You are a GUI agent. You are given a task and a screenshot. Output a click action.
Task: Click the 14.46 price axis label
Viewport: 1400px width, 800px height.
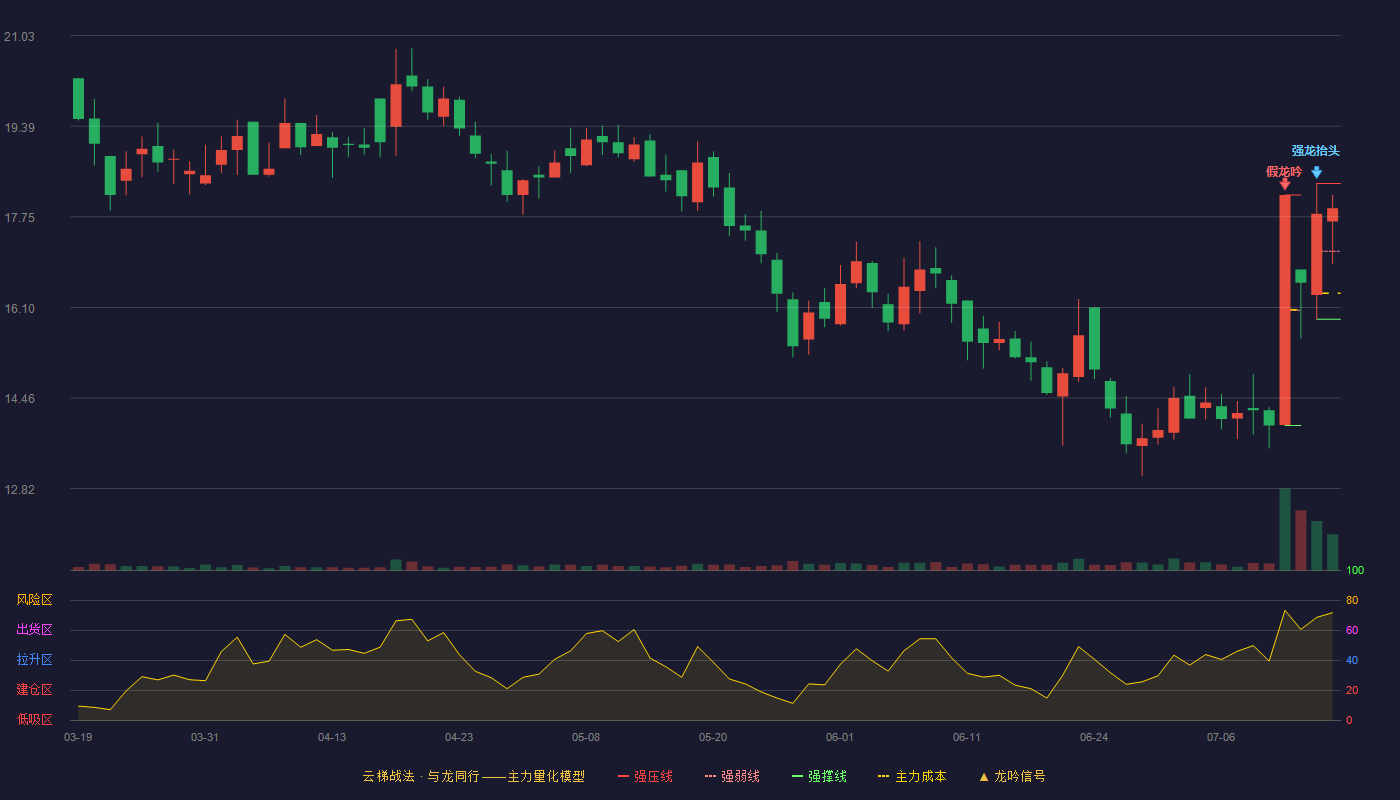(x=19, y=399)
